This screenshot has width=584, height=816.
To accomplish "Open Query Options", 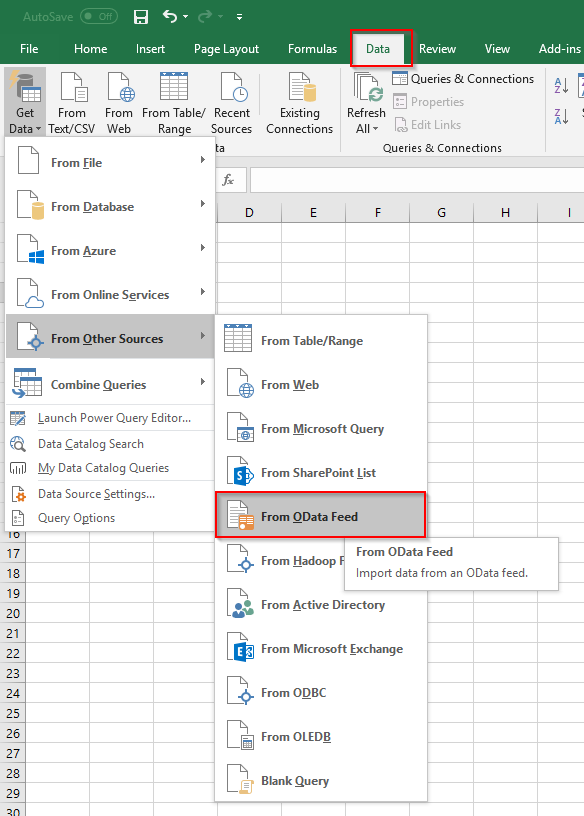I will tap(110, 518).
